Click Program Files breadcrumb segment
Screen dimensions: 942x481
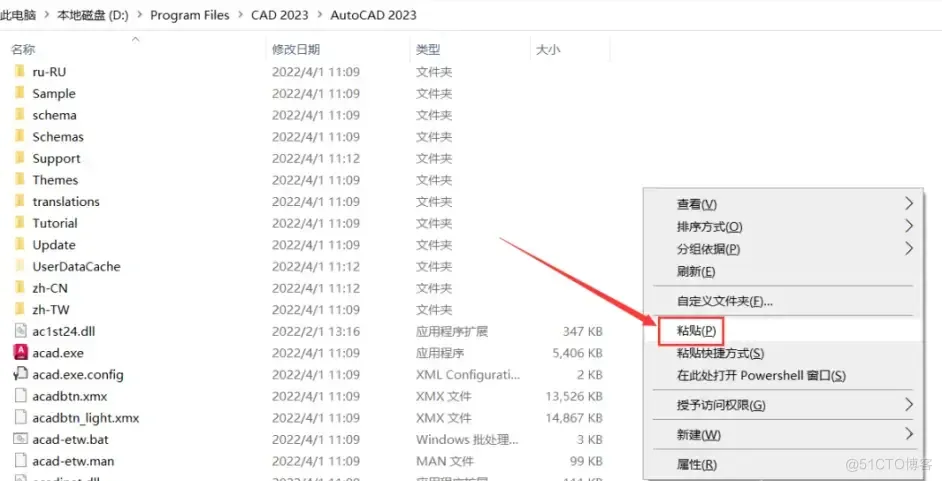tap(190, 15)
